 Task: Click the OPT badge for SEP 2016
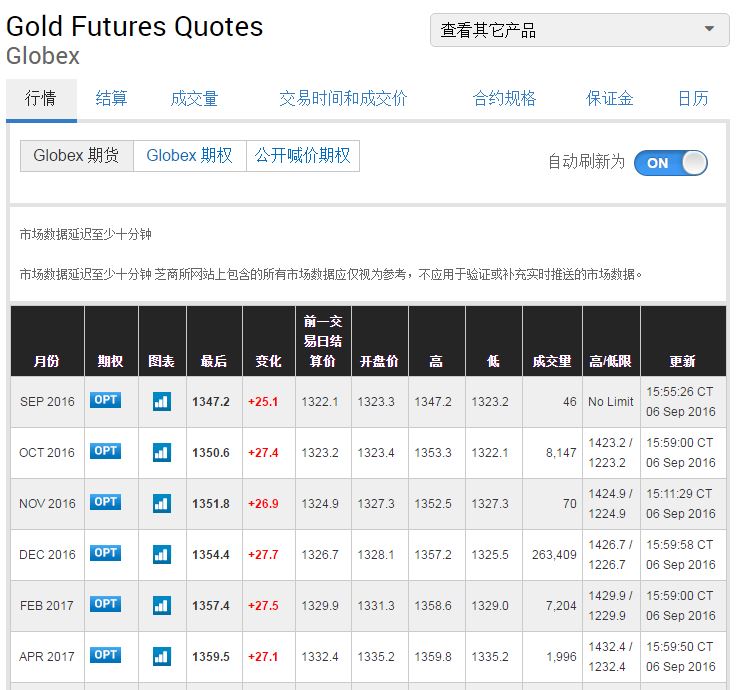point(105,400)
